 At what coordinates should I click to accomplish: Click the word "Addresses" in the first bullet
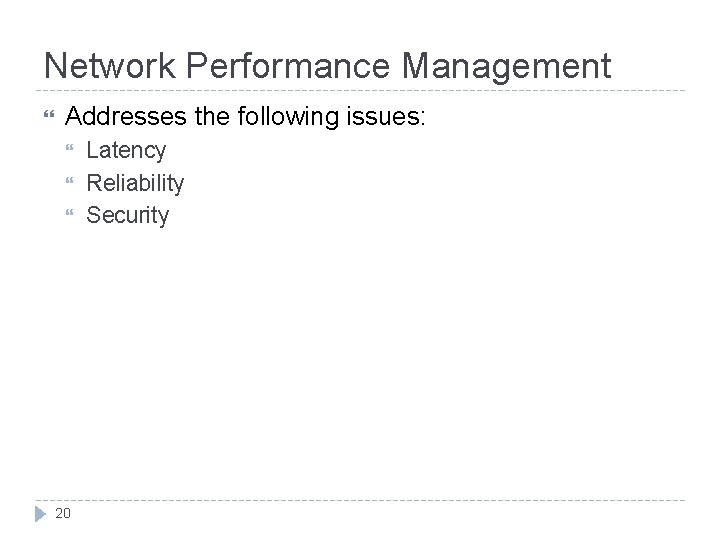tap(126, 116)
